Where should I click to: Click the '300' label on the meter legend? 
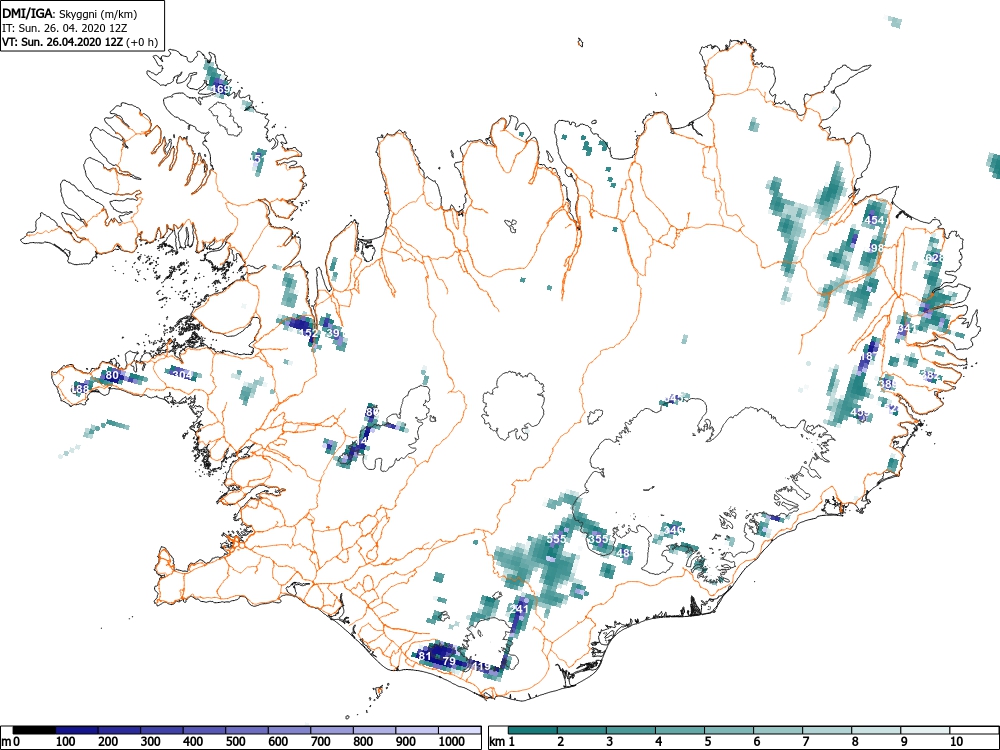(x=151, y=742)
